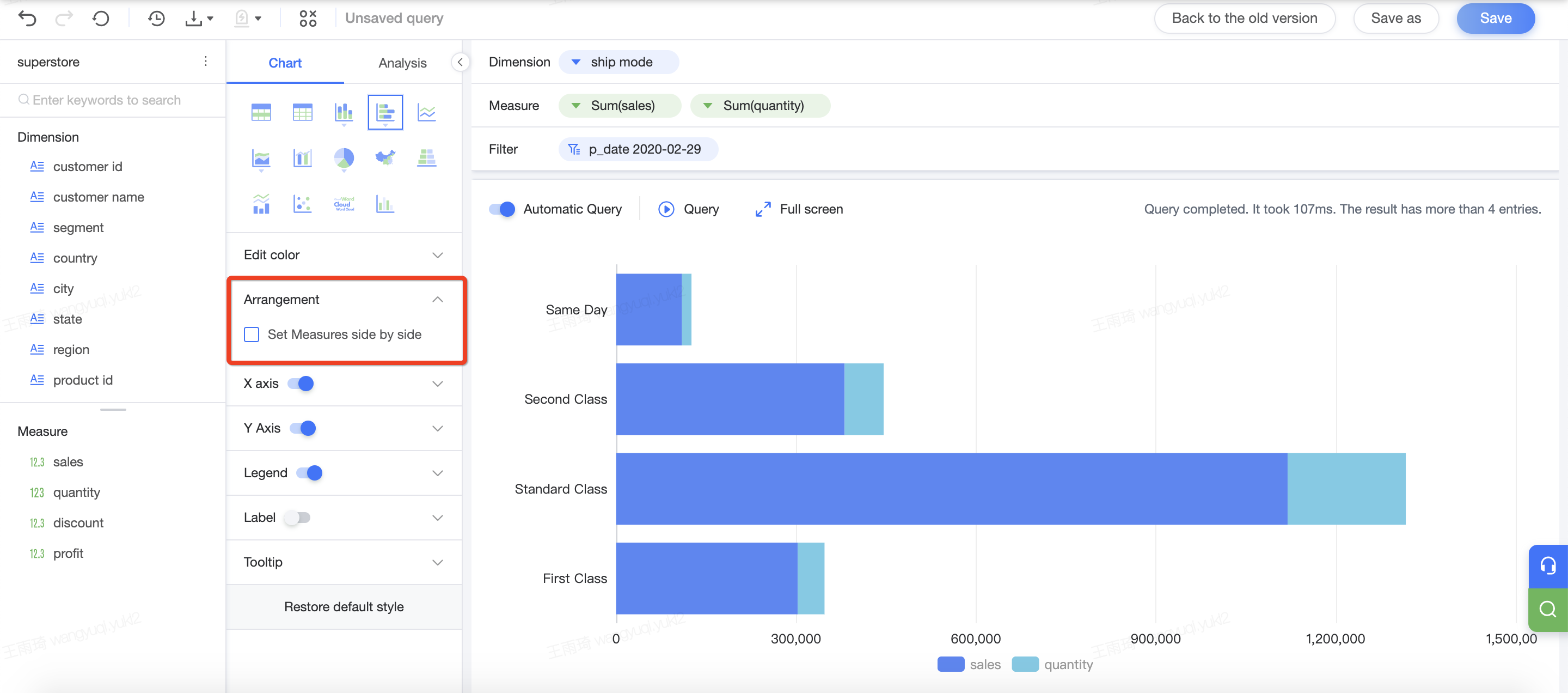Select the horizontal stacked bar chart type
This screenshot has height=693, width=1568.
coord(385,112)
